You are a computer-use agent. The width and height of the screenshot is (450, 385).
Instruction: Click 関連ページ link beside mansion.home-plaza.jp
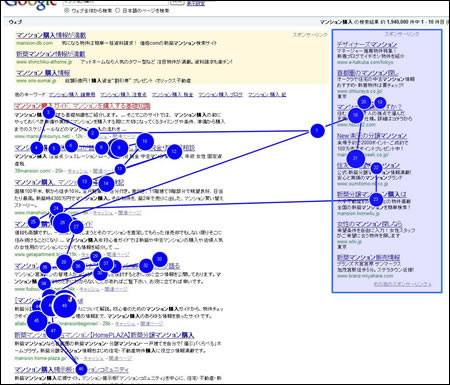120,358
